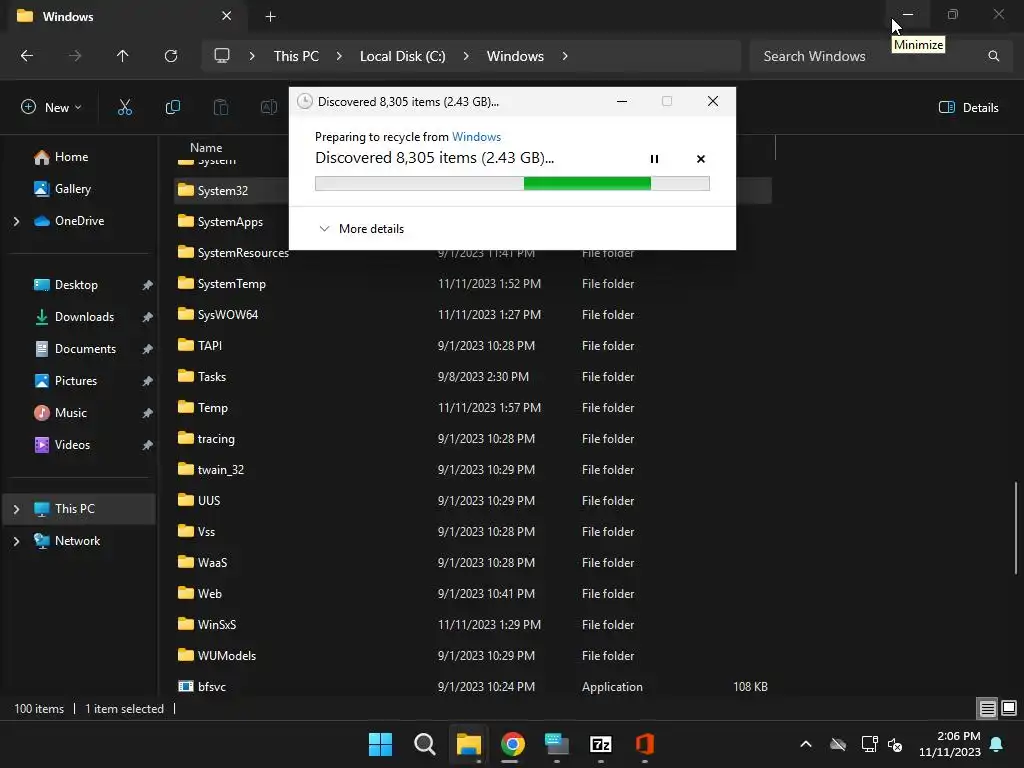1024x768 pixels.
Task: Click the Windows link in dialog
Action: pos(476,136)
